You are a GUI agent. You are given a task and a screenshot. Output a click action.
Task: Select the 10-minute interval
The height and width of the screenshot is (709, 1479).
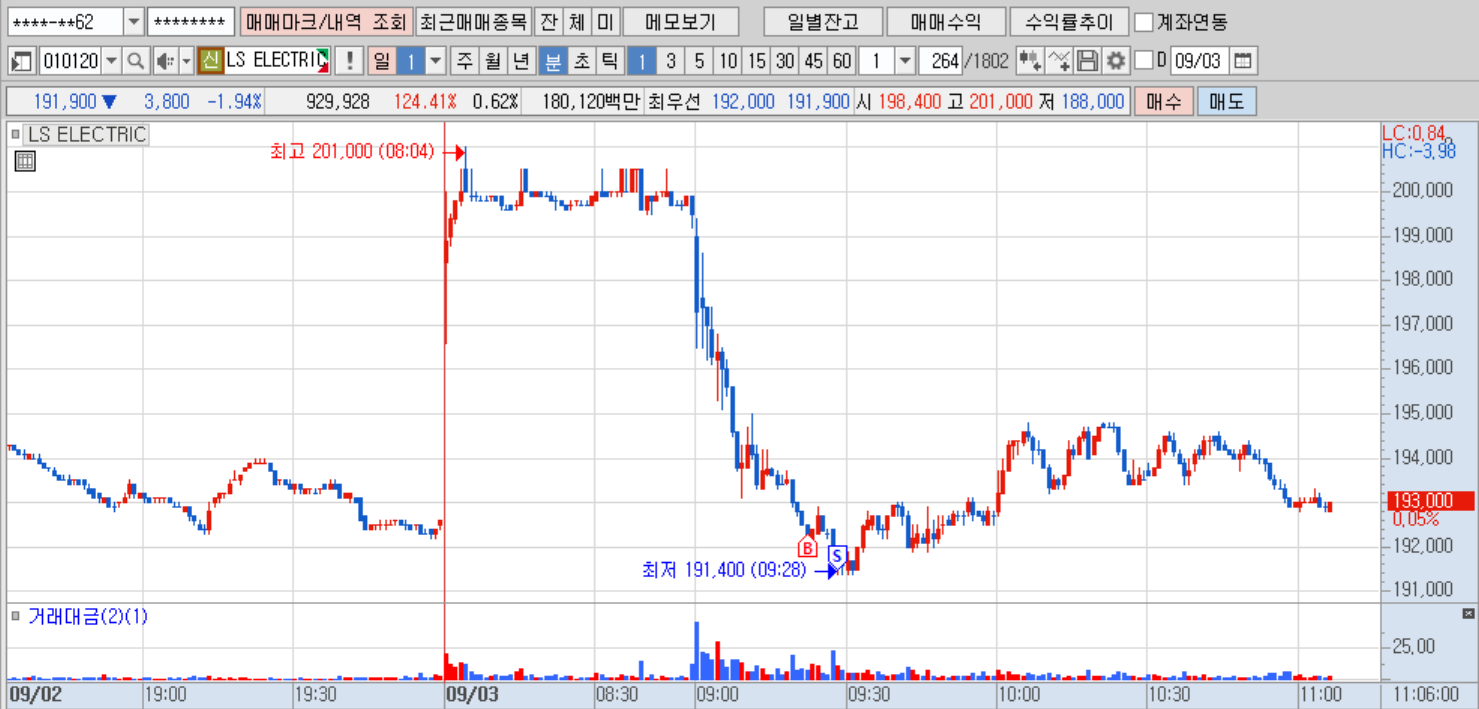click(x=728, y=61)
